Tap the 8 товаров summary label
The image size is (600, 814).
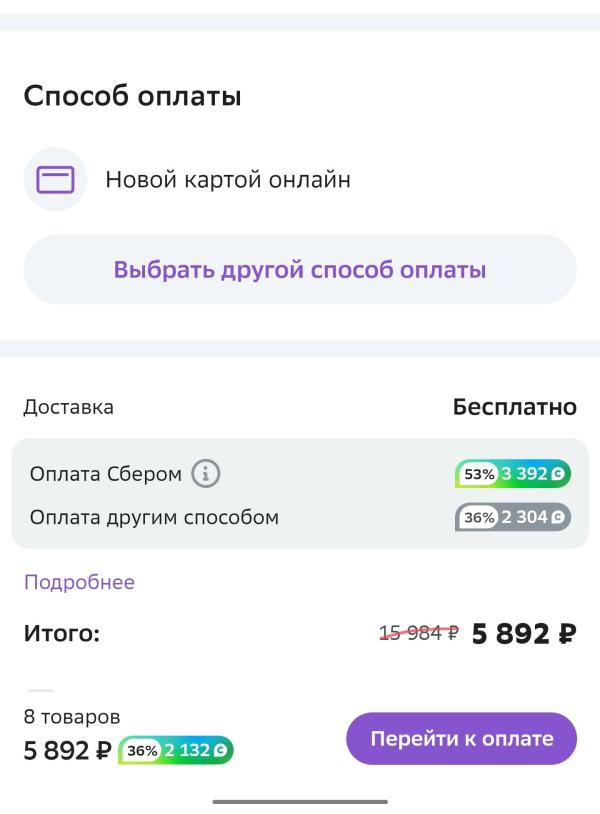coord(72,717)
